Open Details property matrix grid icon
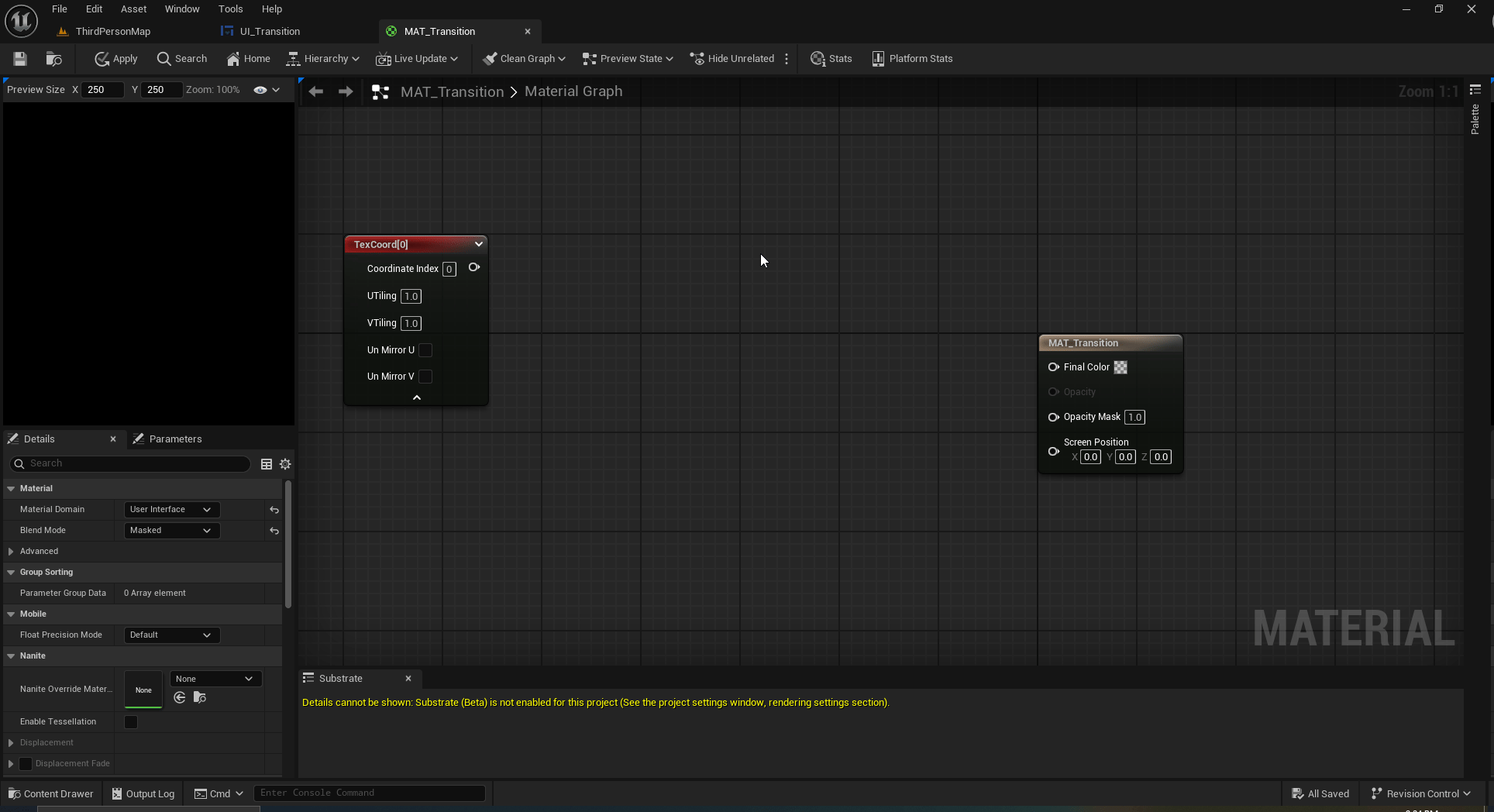 point(267,464)
